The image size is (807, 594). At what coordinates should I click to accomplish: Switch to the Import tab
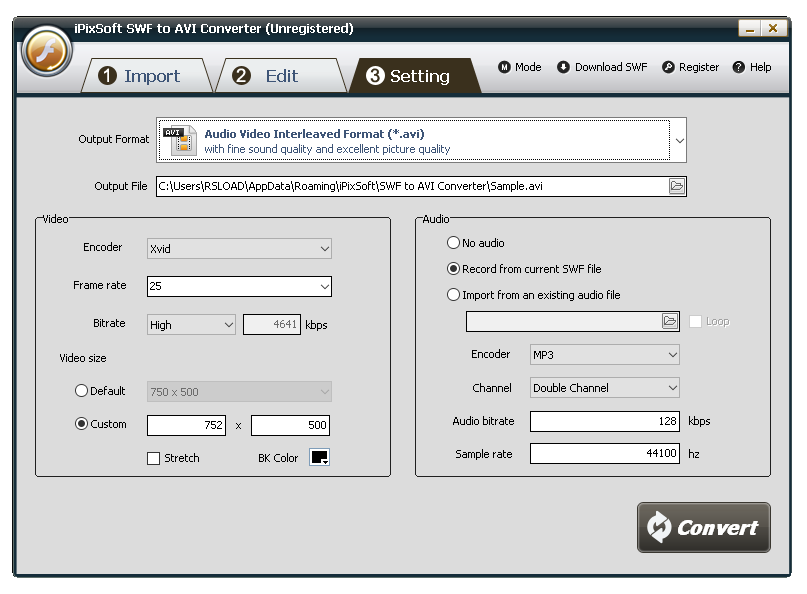(x=147, y=76)
